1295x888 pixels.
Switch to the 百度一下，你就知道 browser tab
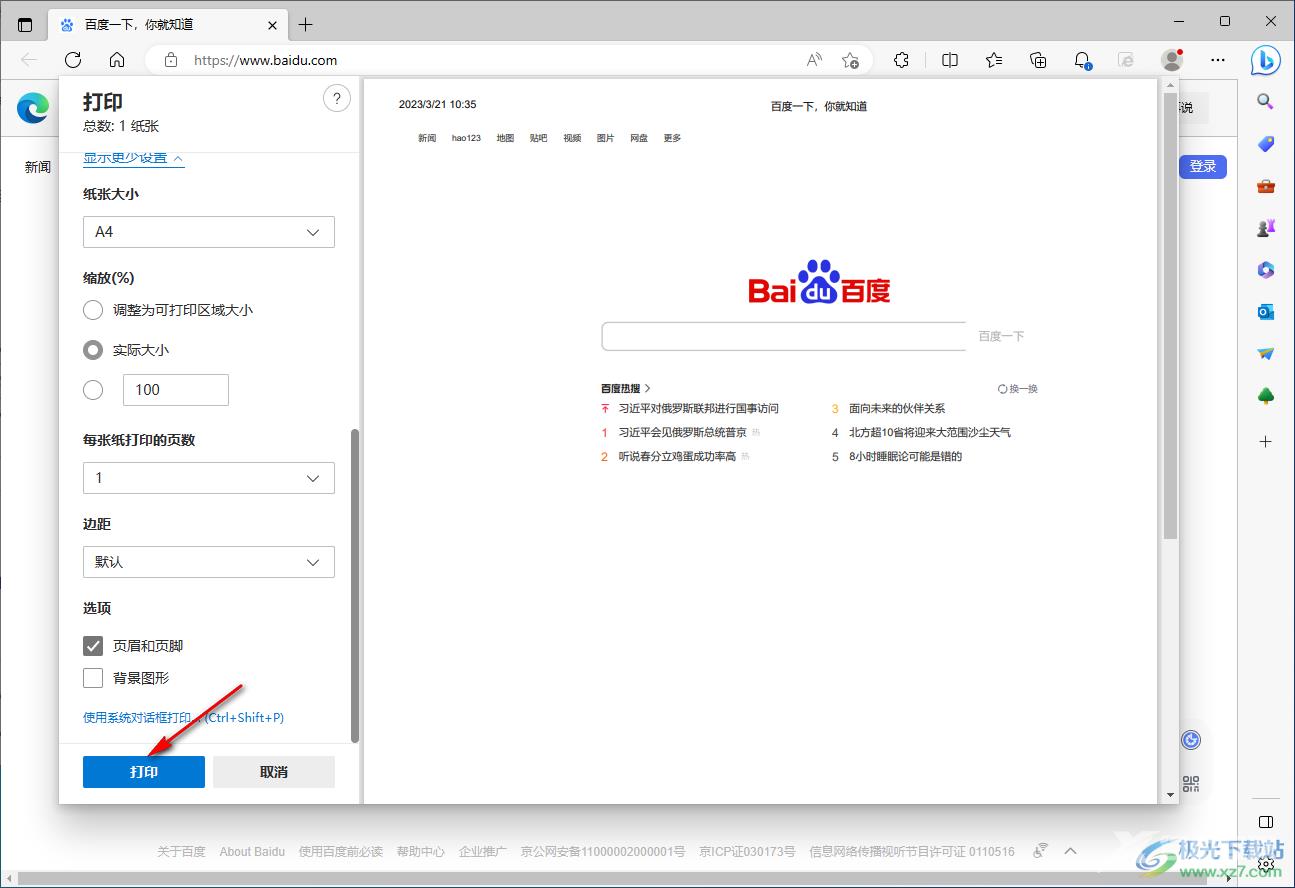point(168,24)
